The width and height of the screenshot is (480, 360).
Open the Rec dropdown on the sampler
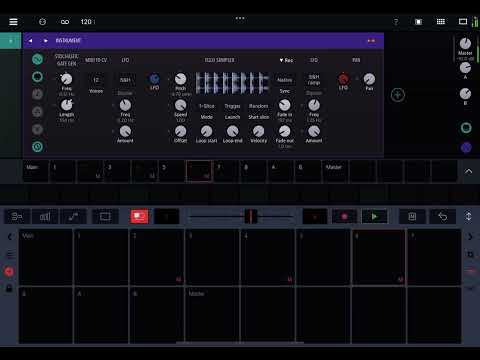click(286, 60)
